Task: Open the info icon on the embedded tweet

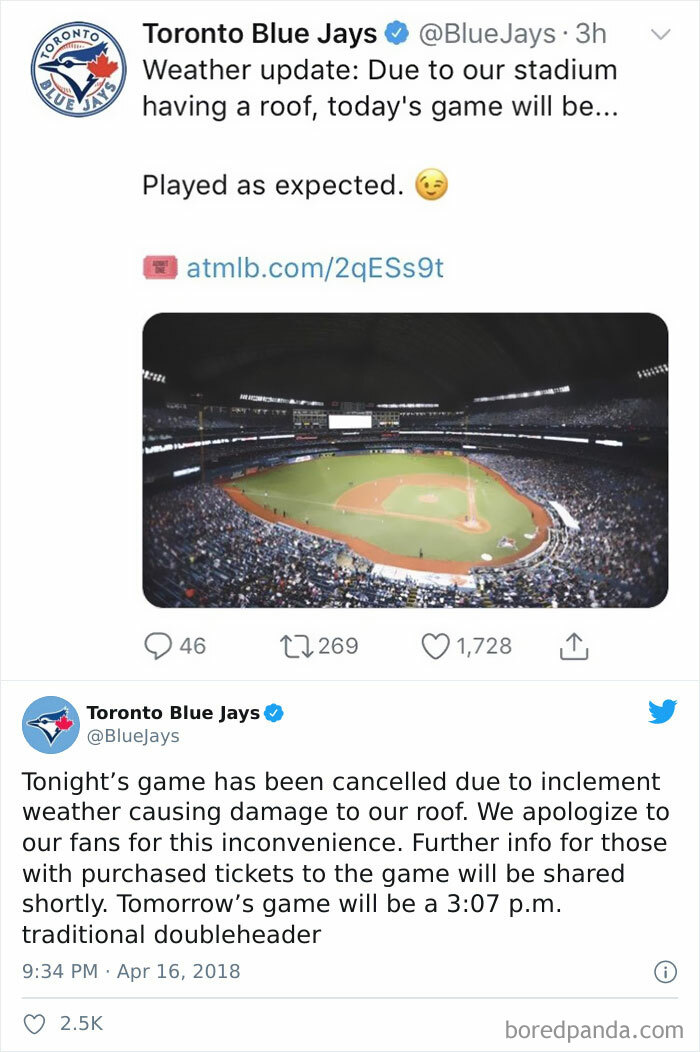Action: coord(665,969)
